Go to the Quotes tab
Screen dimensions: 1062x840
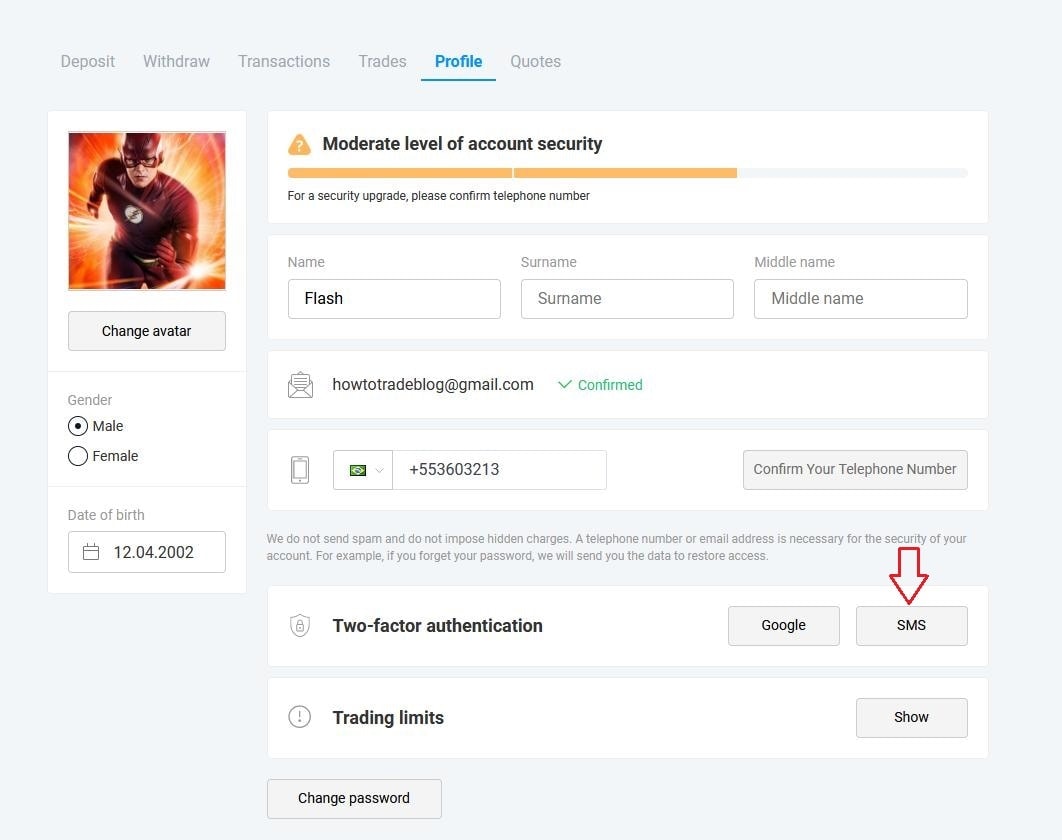[x=535, y=62]
